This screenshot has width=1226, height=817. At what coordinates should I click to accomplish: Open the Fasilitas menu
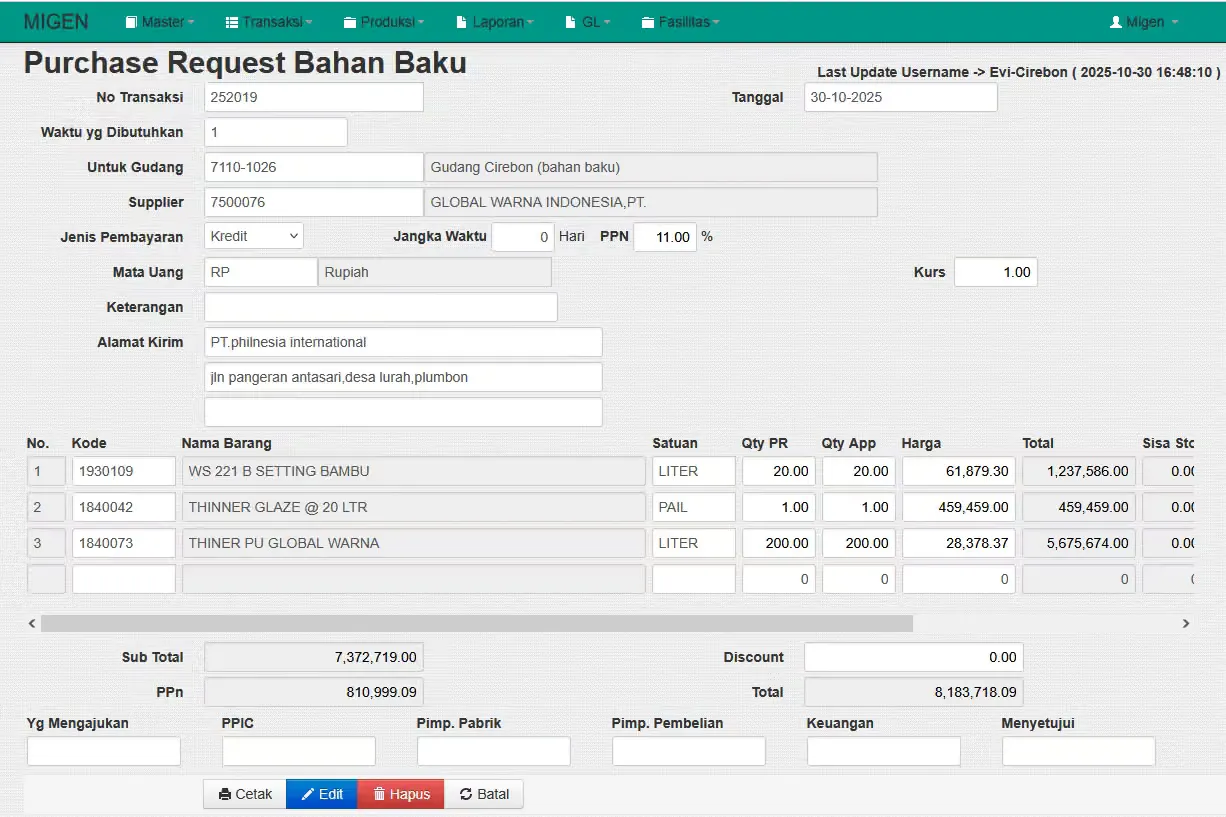(681, 22)
